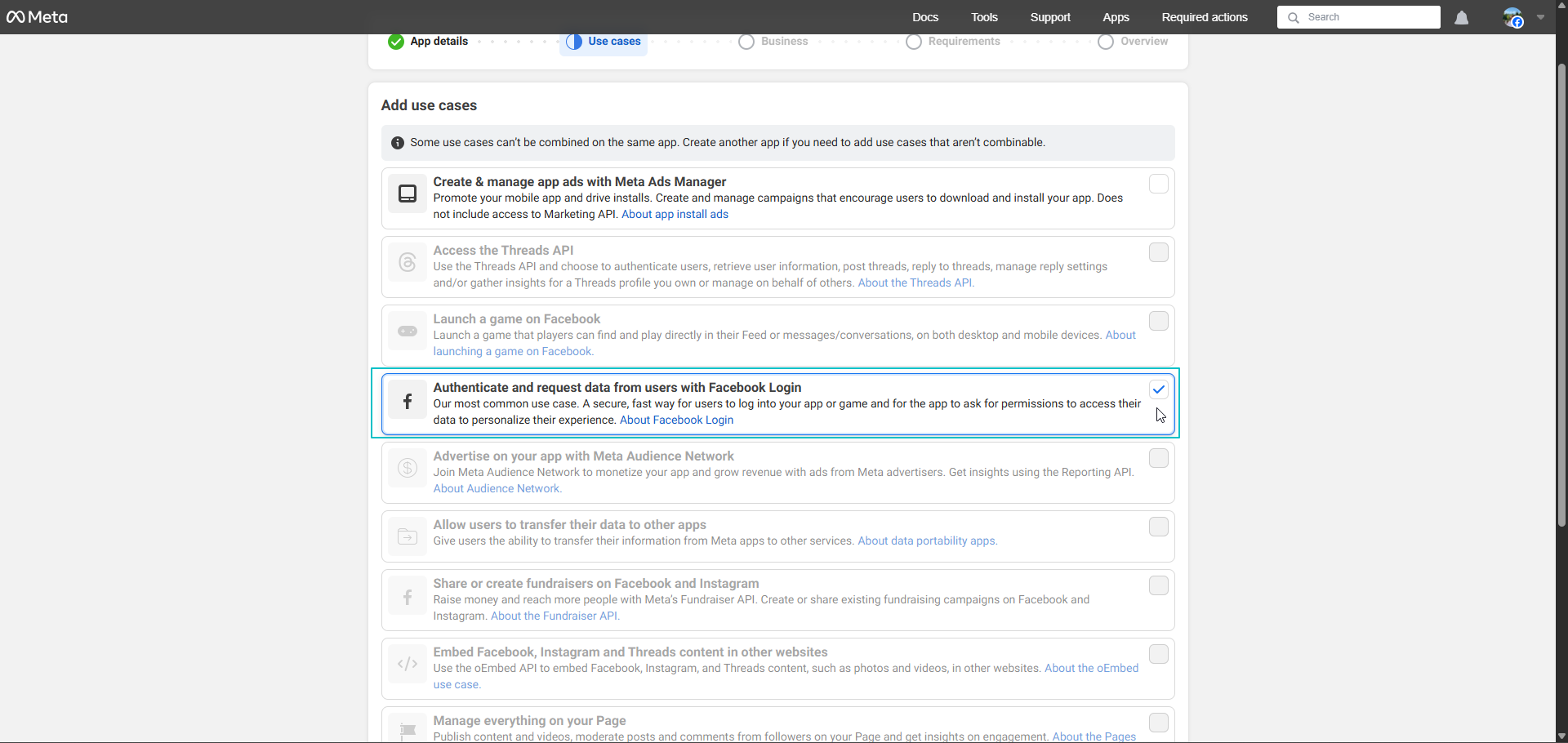Image resolution: width=1568 pixels, height=743 pixels.
Task: Open the notifications bell
Action: (x=1462, y=18)
